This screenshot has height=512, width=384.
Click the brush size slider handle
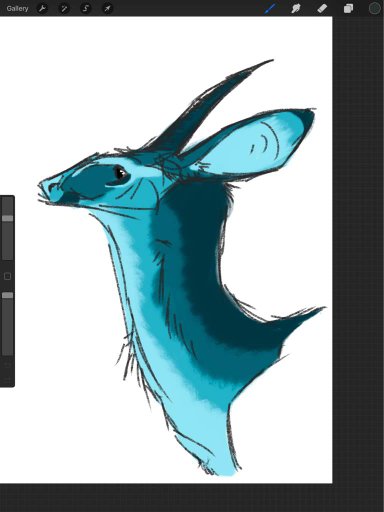coord(8,218)
